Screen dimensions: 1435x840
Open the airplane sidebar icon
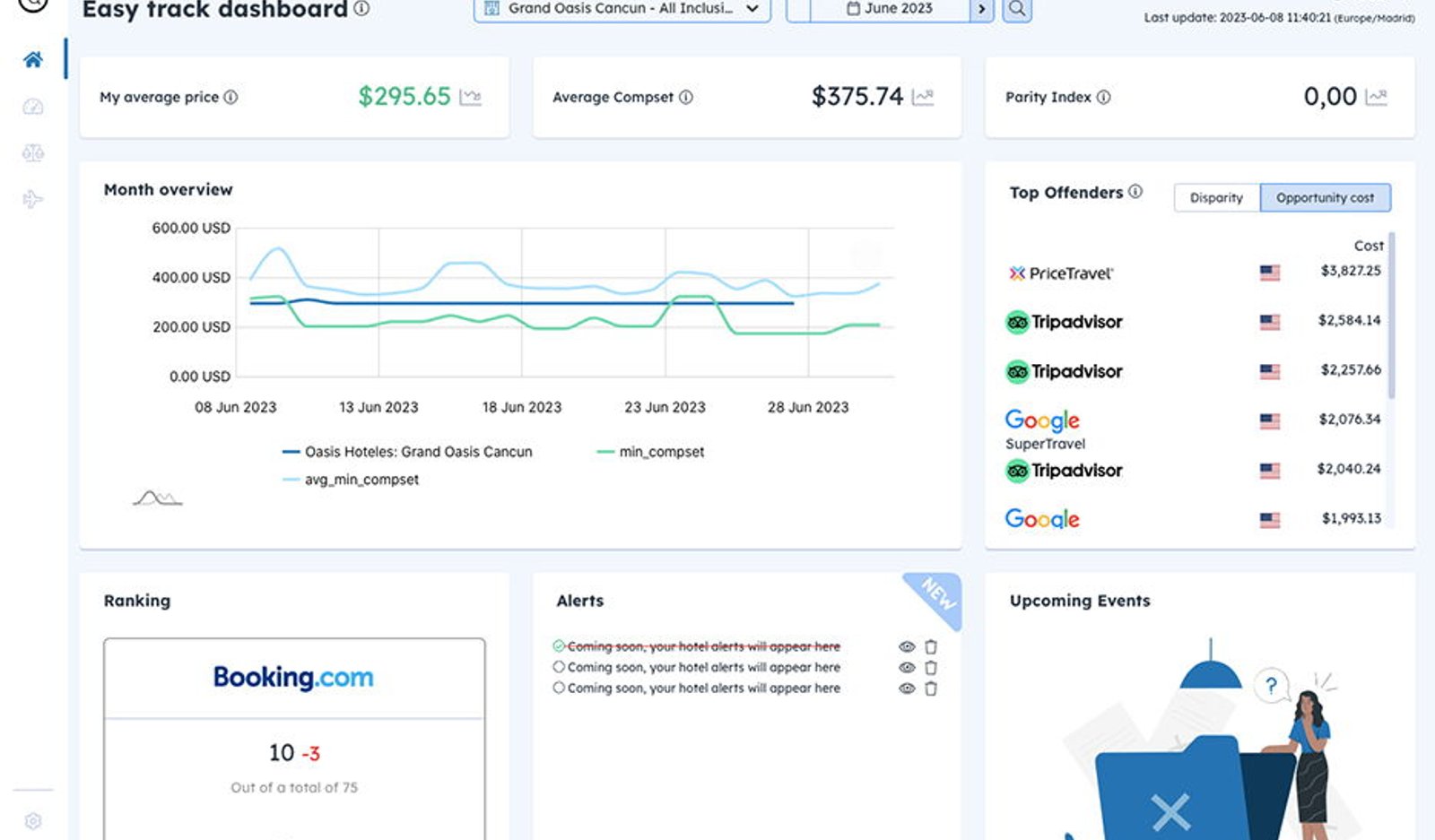pos(33,199)
